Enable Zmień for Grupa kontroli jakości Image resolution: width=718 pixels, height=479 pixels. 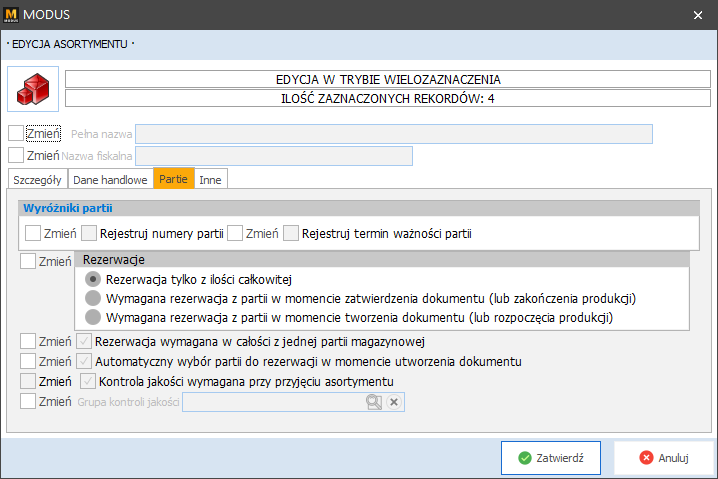click(x=29, y=402)
